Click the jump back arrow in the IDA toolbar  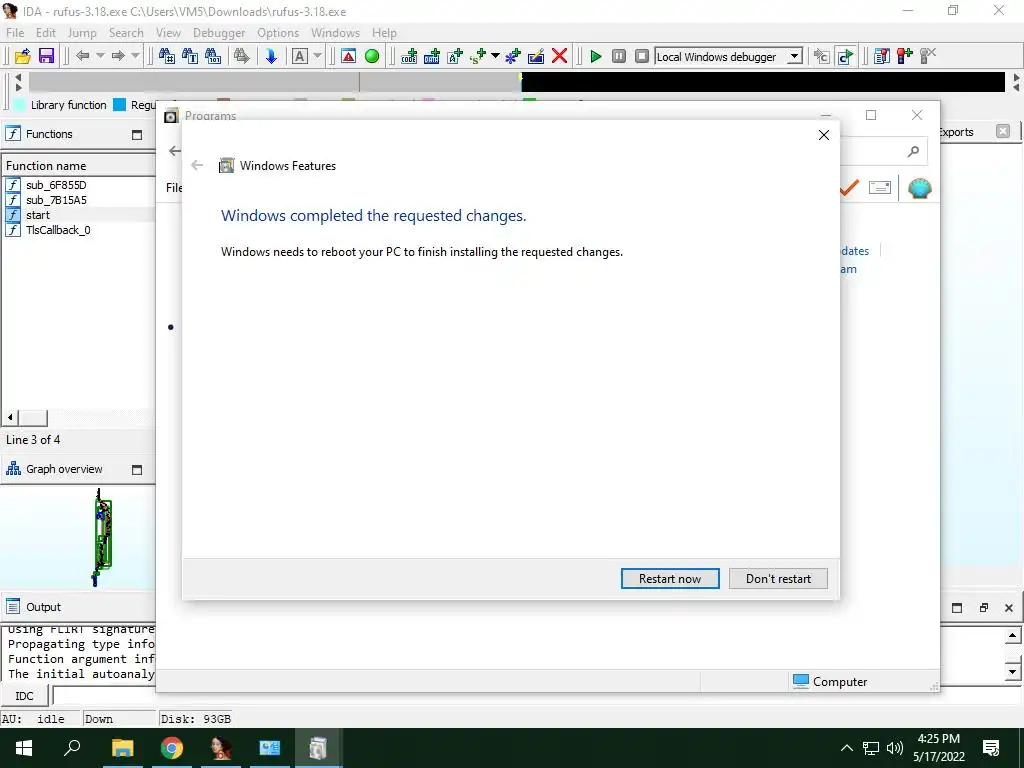pyautogui.click(x=82, y=56)
